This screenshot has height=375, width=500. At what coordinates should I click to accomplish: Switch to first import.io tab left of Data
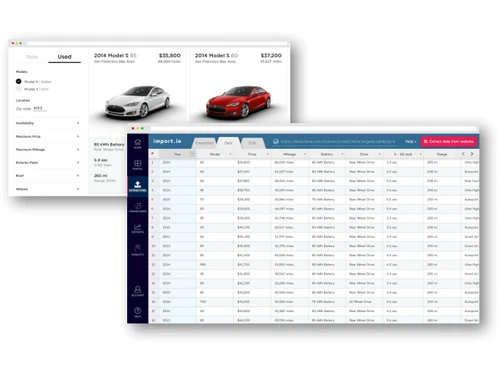coord(205,143)
